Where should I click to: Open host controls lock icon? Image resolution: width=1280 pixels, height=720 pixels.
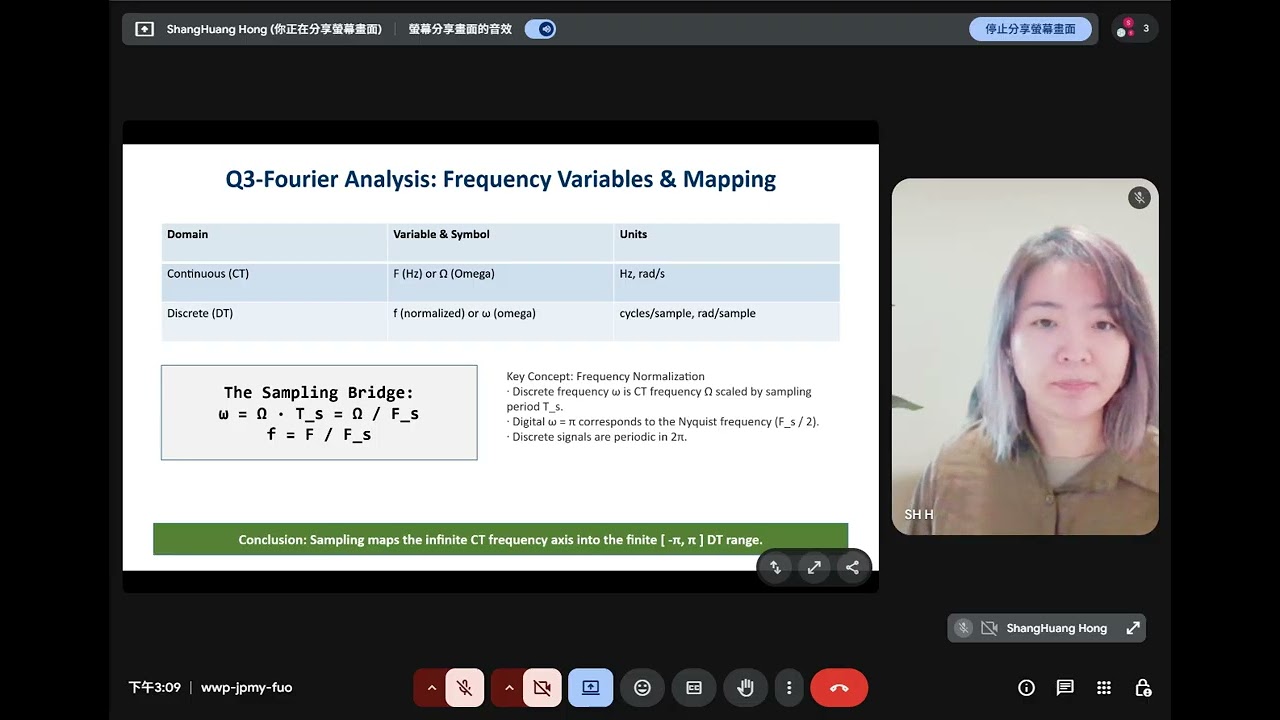(1143, 687)
